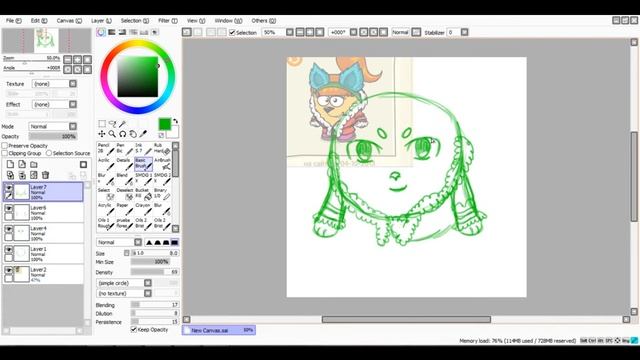Choose the Details brush
Image resolution: width=640 pixels, height=360 pixels.
pos(124,164)
